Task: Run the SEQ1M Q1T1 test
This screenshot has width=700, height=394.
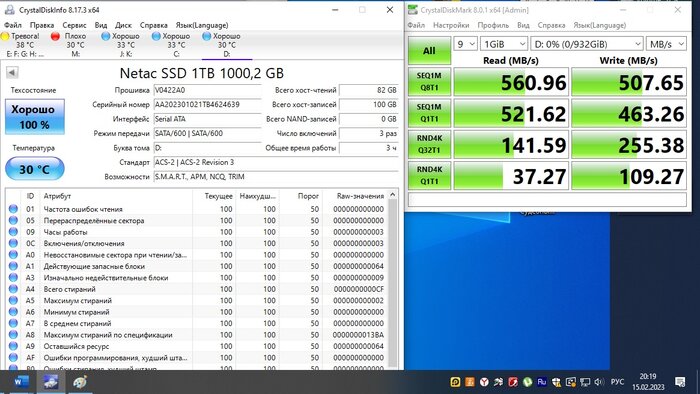Action: click(x=429, y=113)
